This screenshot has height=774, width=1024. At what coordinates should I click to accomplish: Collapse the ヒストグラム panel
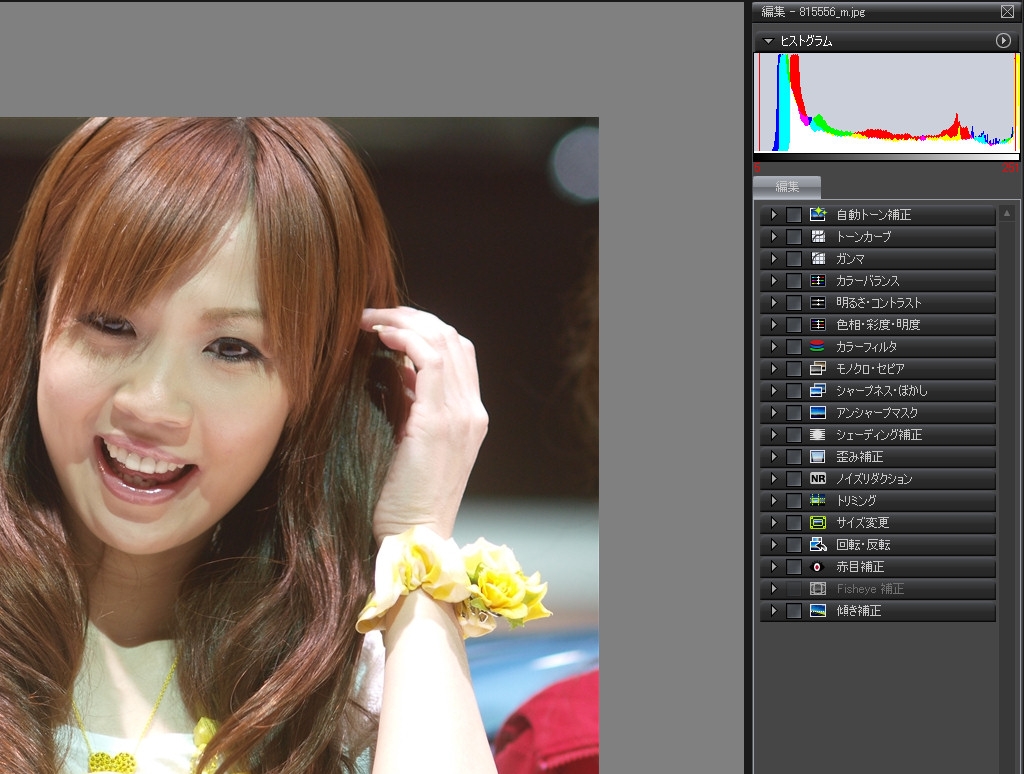pos(768,41)
